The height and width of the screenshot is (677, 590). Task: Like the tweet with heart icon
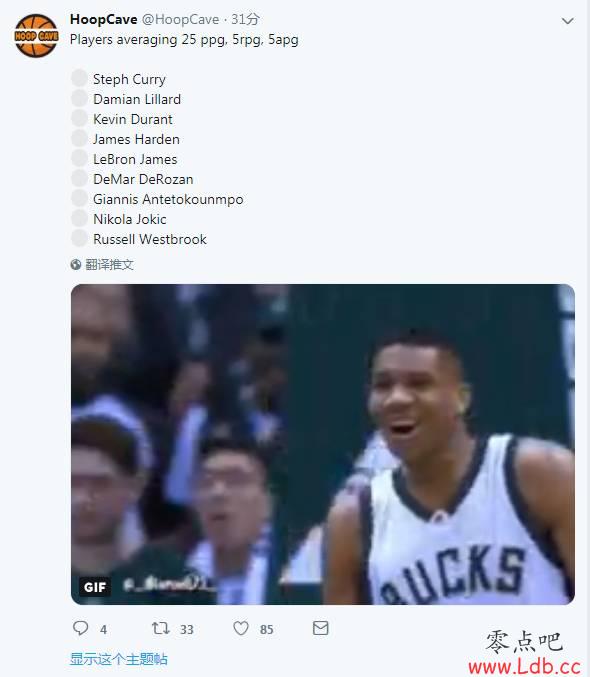pos(241,628)
